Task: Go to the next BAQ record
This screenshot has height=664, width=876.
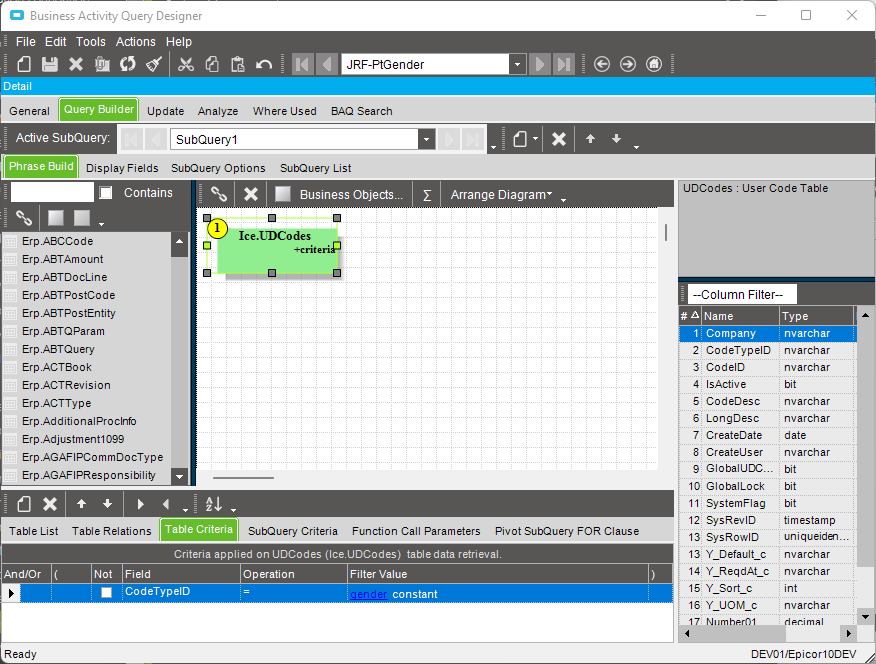Action: 540,64
